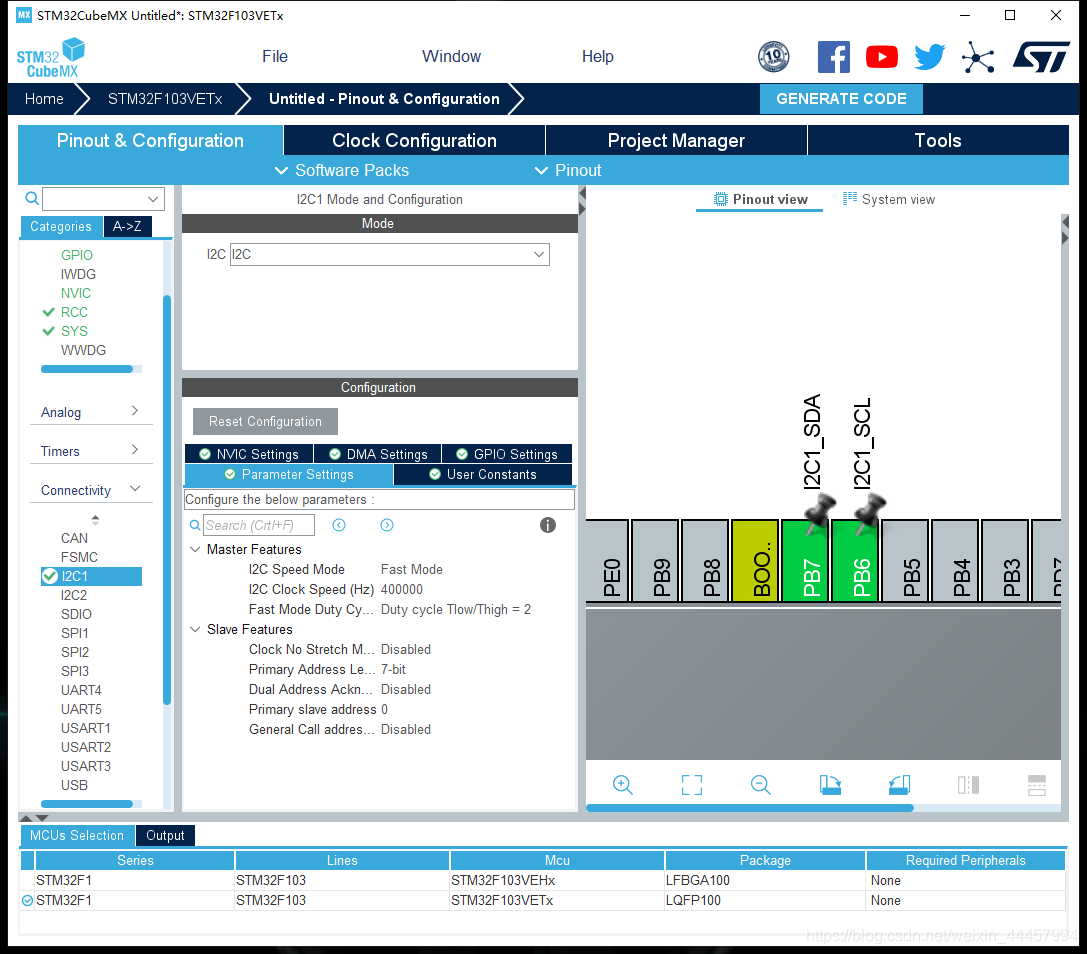
Task: Zoom out of the pinout view
Action: 760,785
